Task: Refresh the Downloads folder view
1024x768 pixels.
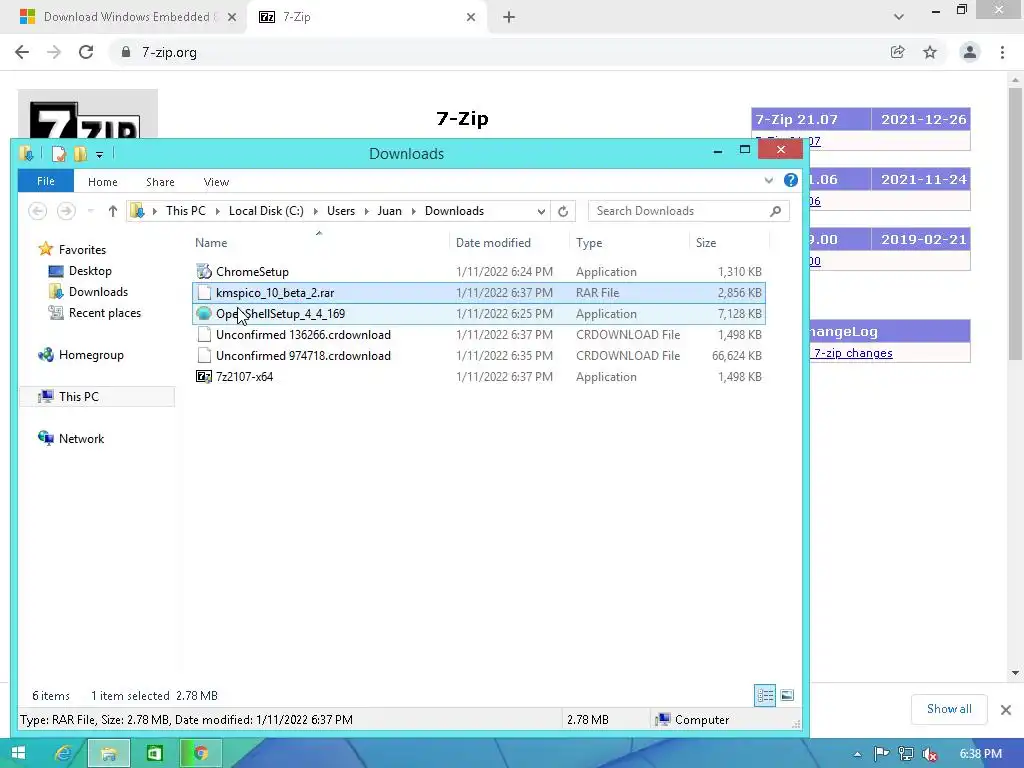Action: (563, 212)
